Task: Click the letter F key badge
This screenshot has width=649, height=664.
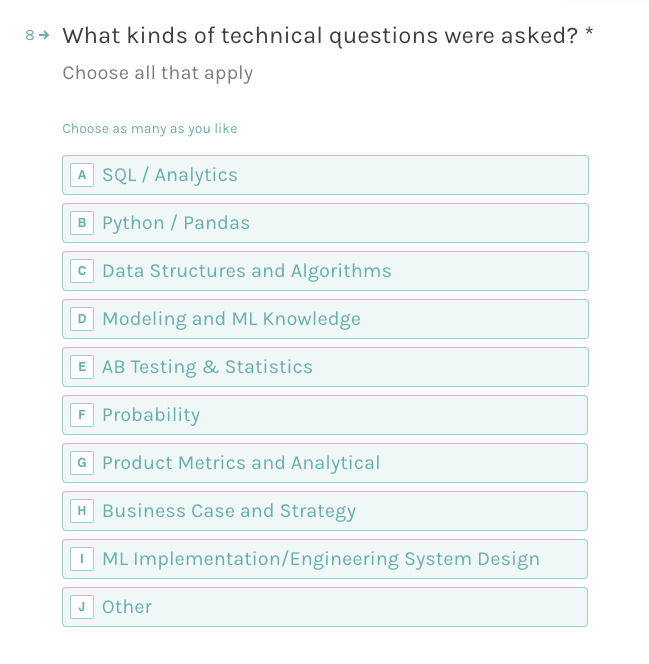Action: tap(82, 415)
